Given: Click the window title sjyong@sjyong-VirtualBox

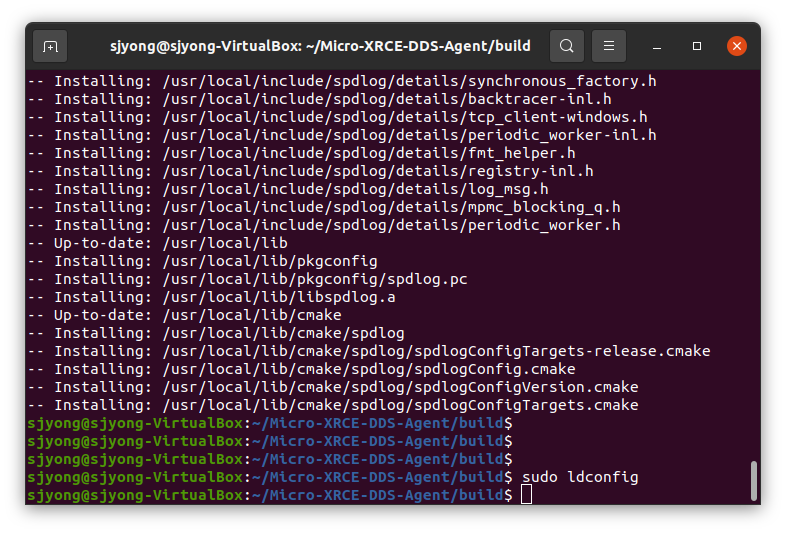Looking at the screenshot, I should 320,46.
